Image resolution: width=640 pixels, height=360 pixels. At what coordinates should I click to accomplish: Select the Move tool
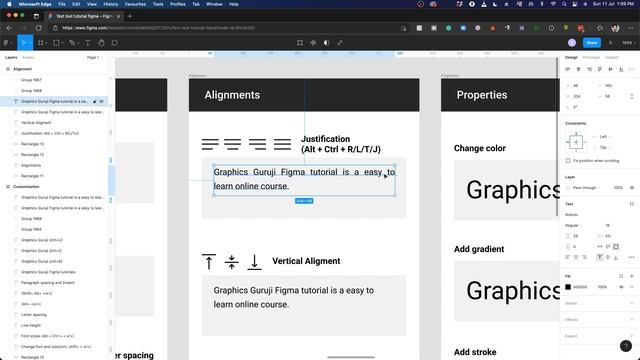click(24, 42)
